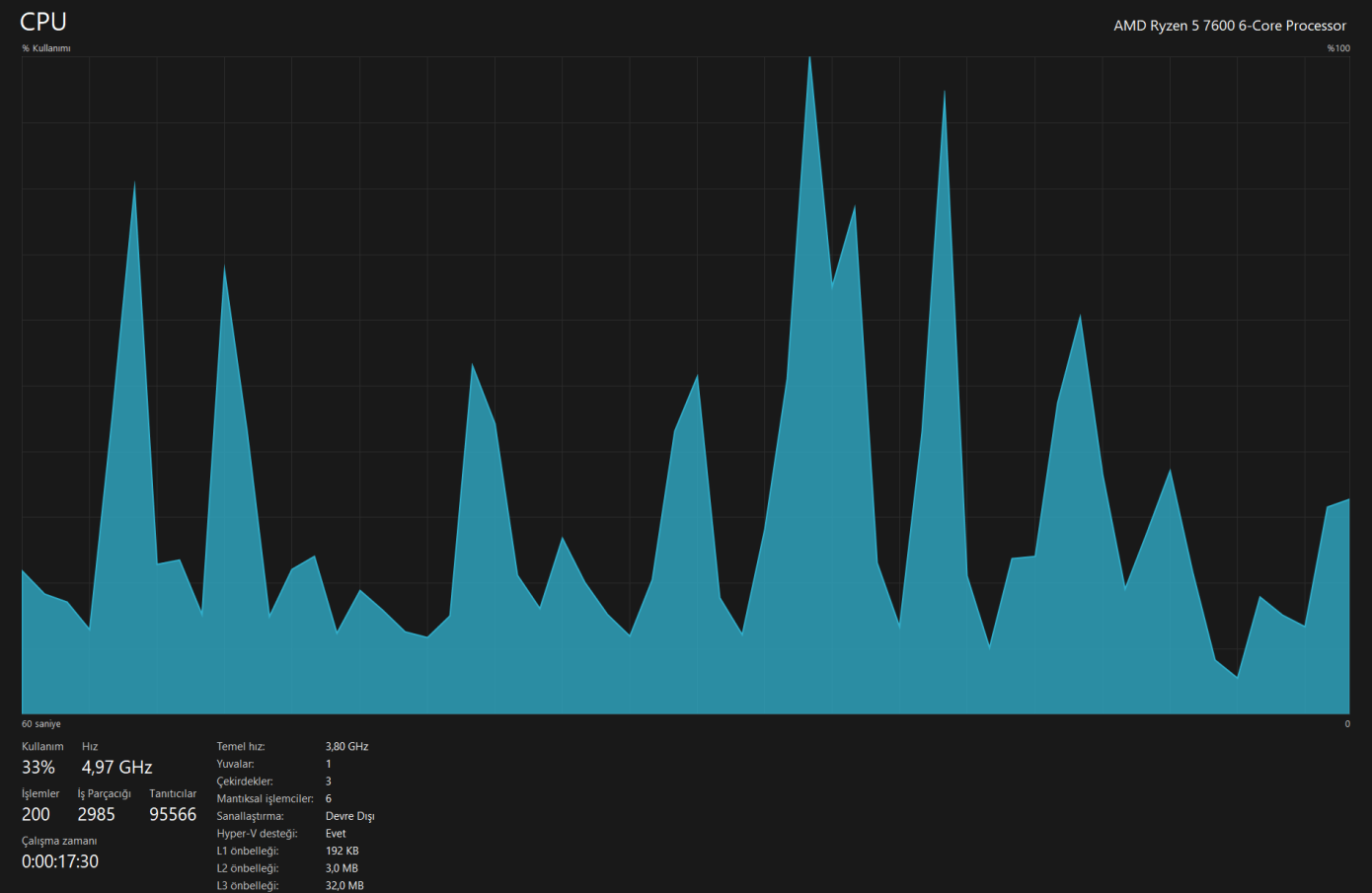Click the Sanallaştırma Devre Dışı status

click(x=350, y=816)
